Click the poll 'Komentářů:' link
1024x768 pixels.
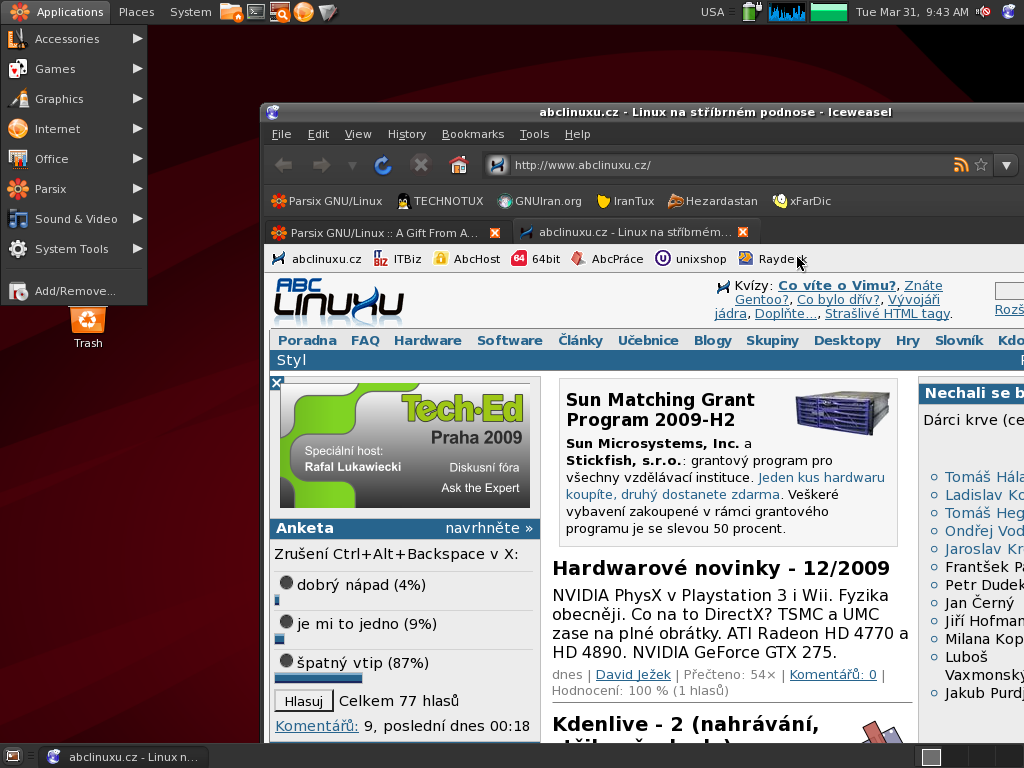coord(317,726)
